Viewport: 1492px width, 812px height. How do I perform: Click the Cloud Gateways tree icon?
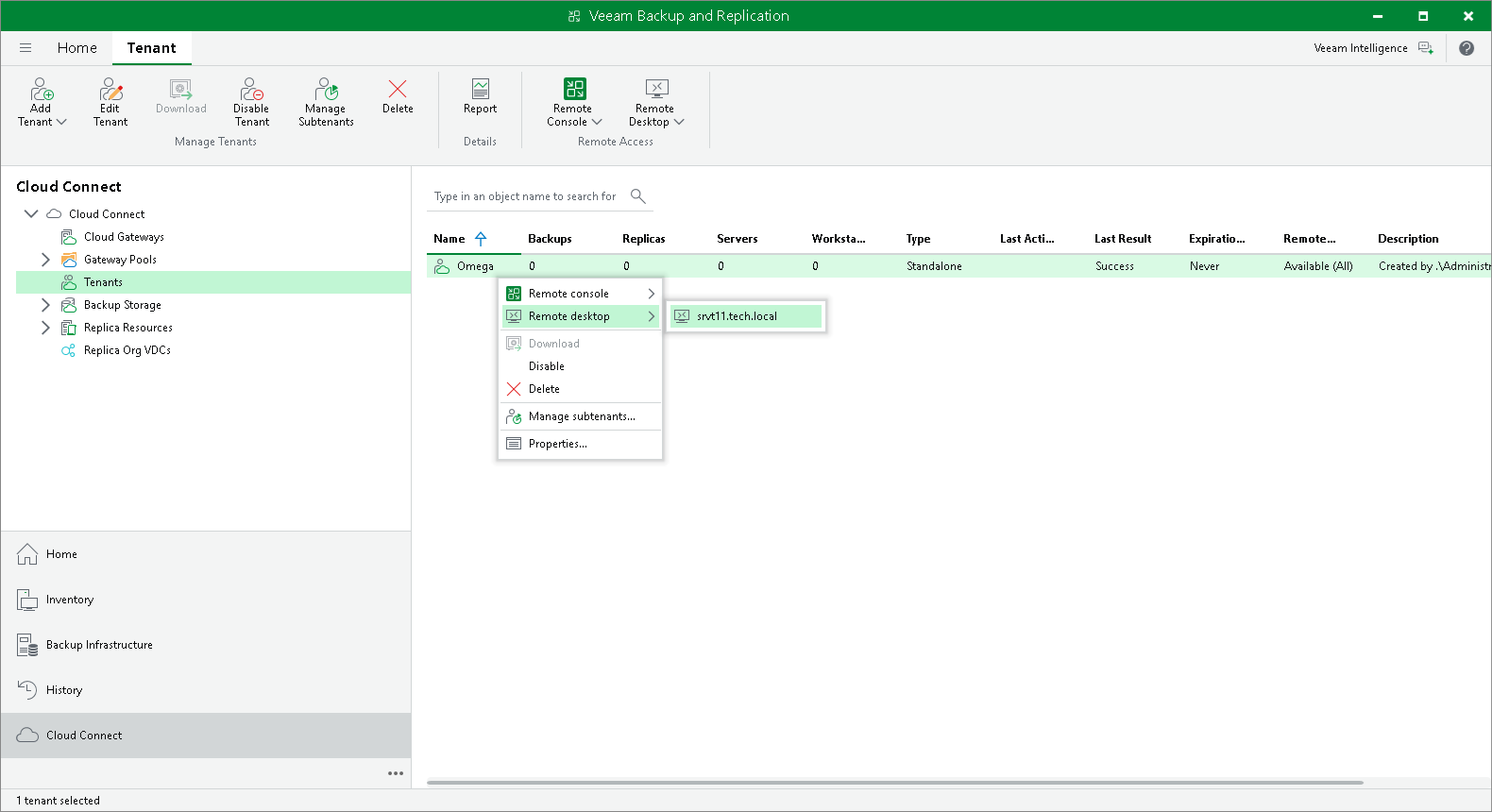pyautogui.click(x=69, y=237)
